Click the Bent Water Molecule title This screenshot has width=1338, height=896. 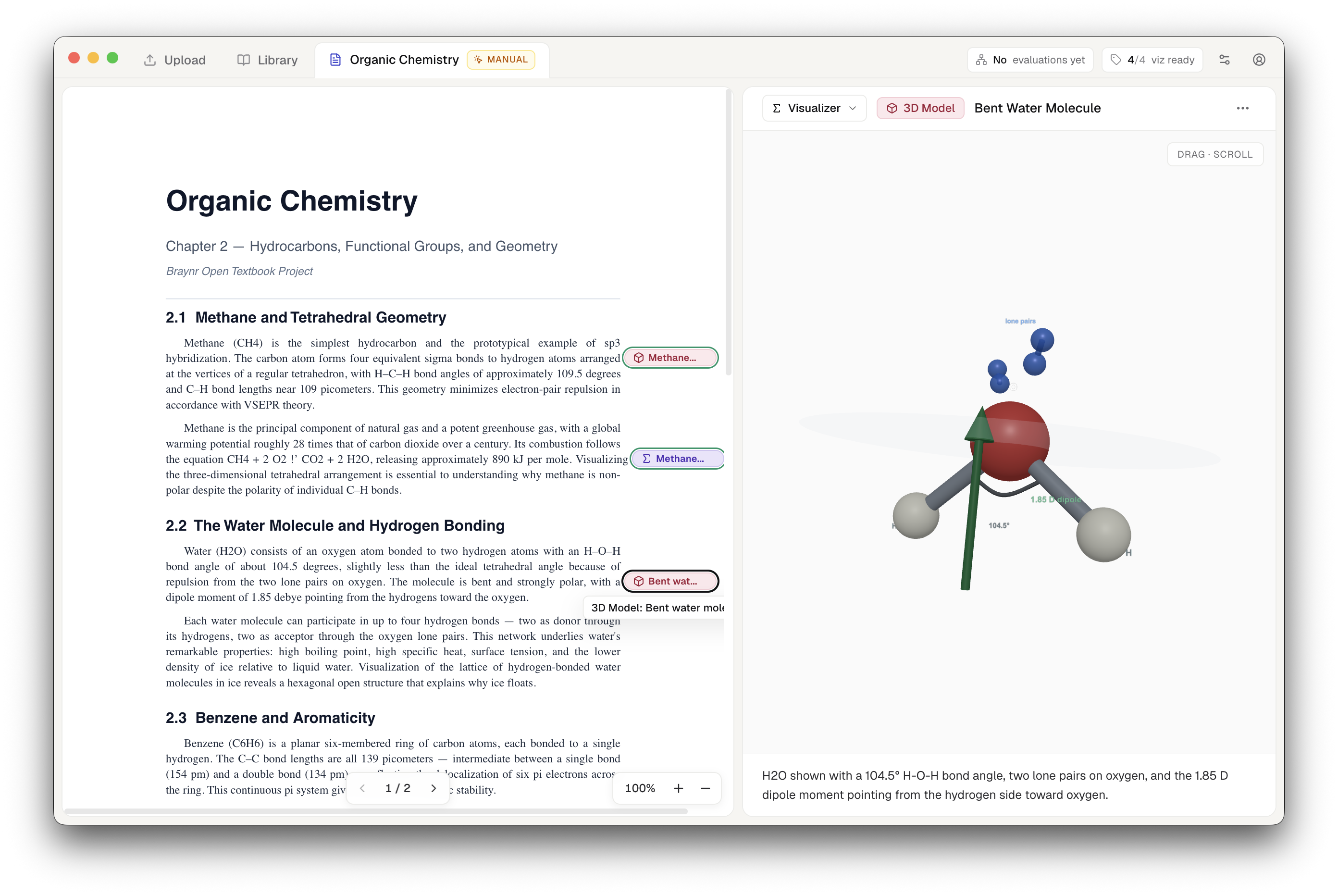pos(1037,108)
